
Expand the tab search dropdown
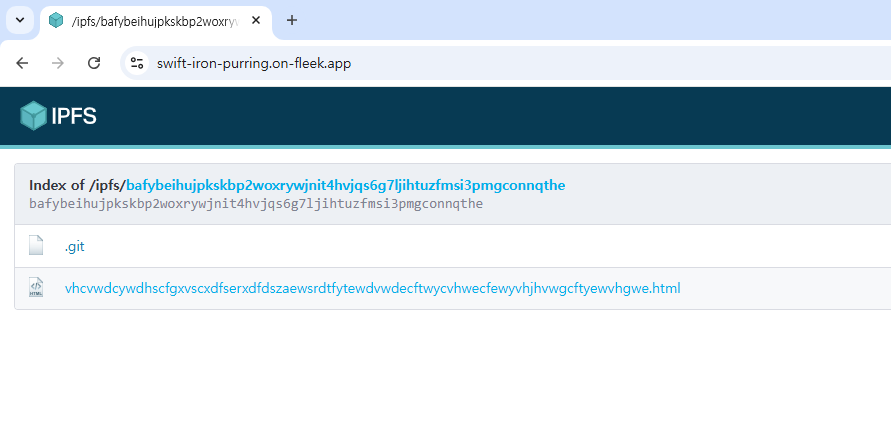click(x=19, y=20)
